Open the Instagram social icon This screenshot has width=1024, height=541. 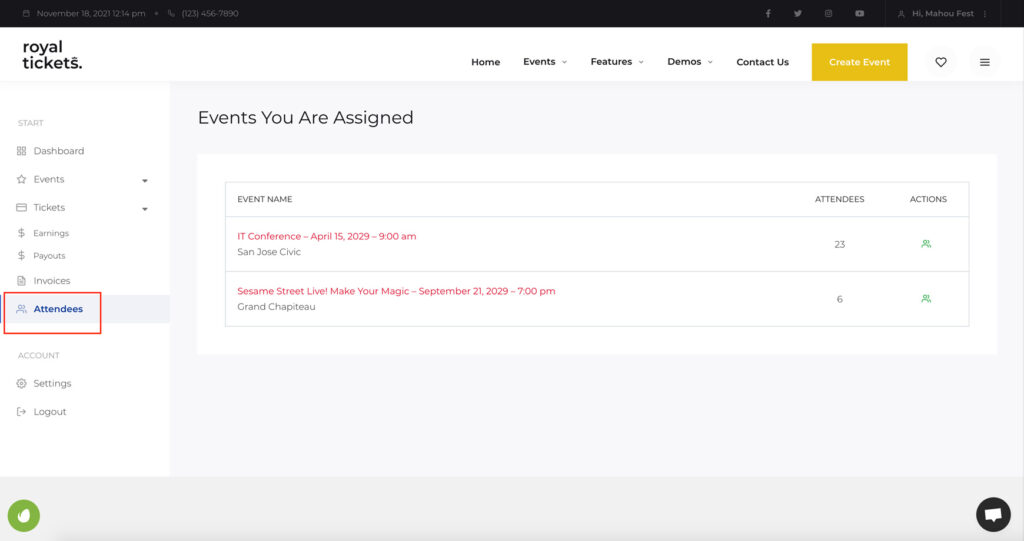(828, 13)
